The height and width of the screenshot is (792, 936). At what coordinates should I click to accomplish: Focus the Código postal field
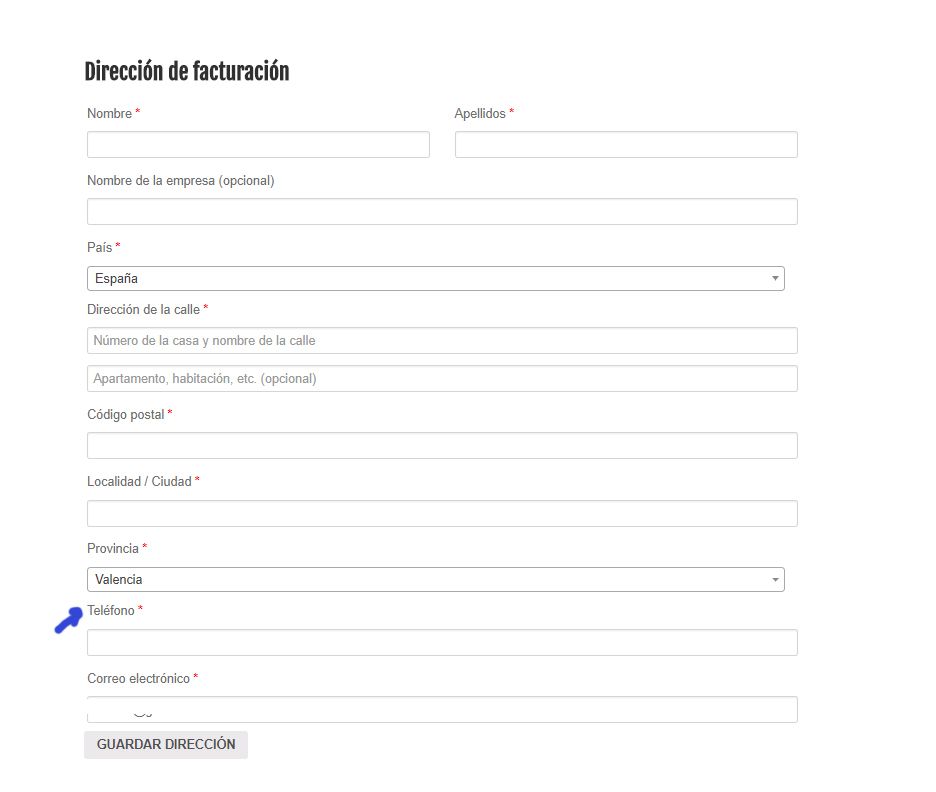(x=442, y=445)
